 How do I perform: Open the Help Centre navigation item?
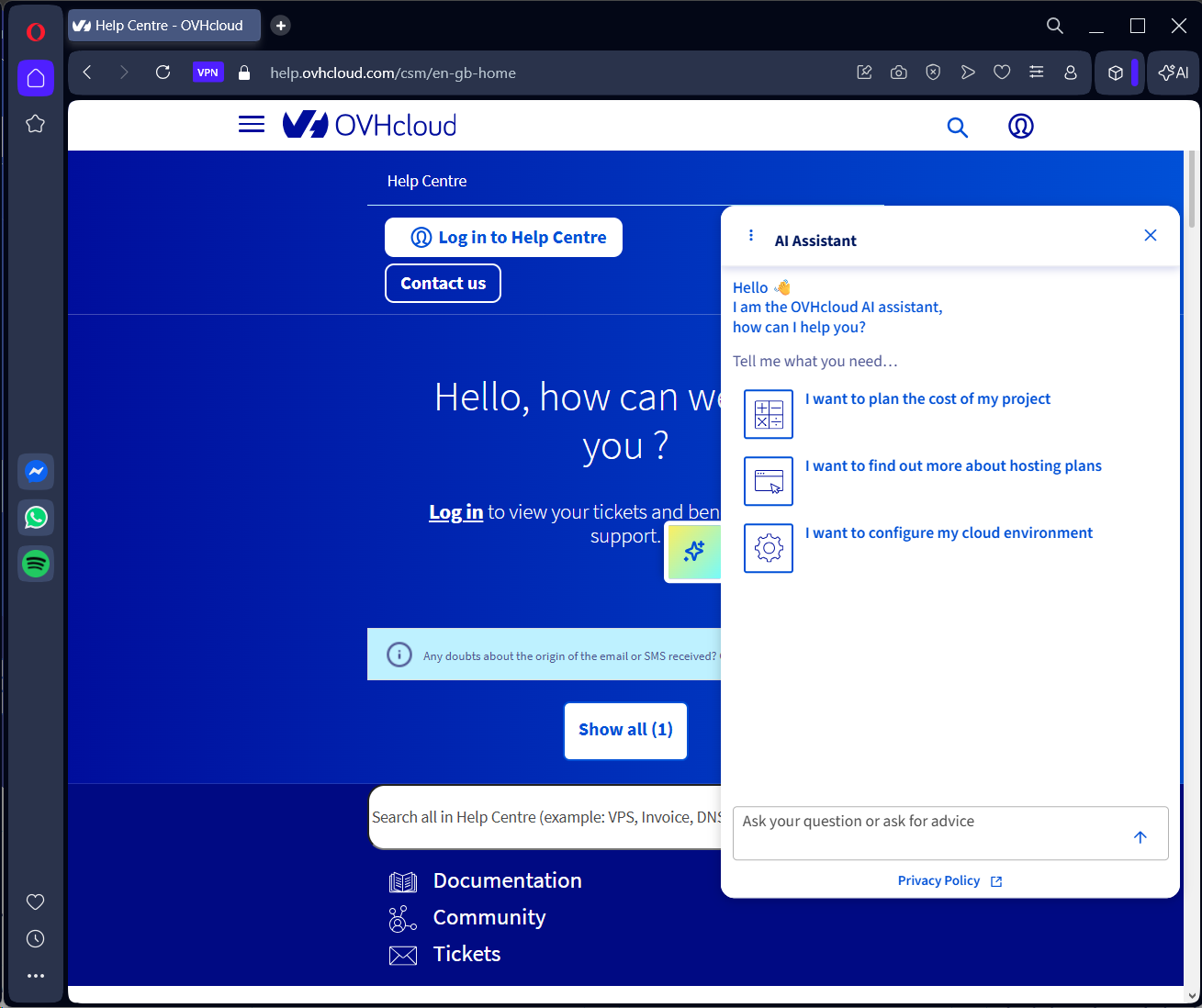[427, 181]
